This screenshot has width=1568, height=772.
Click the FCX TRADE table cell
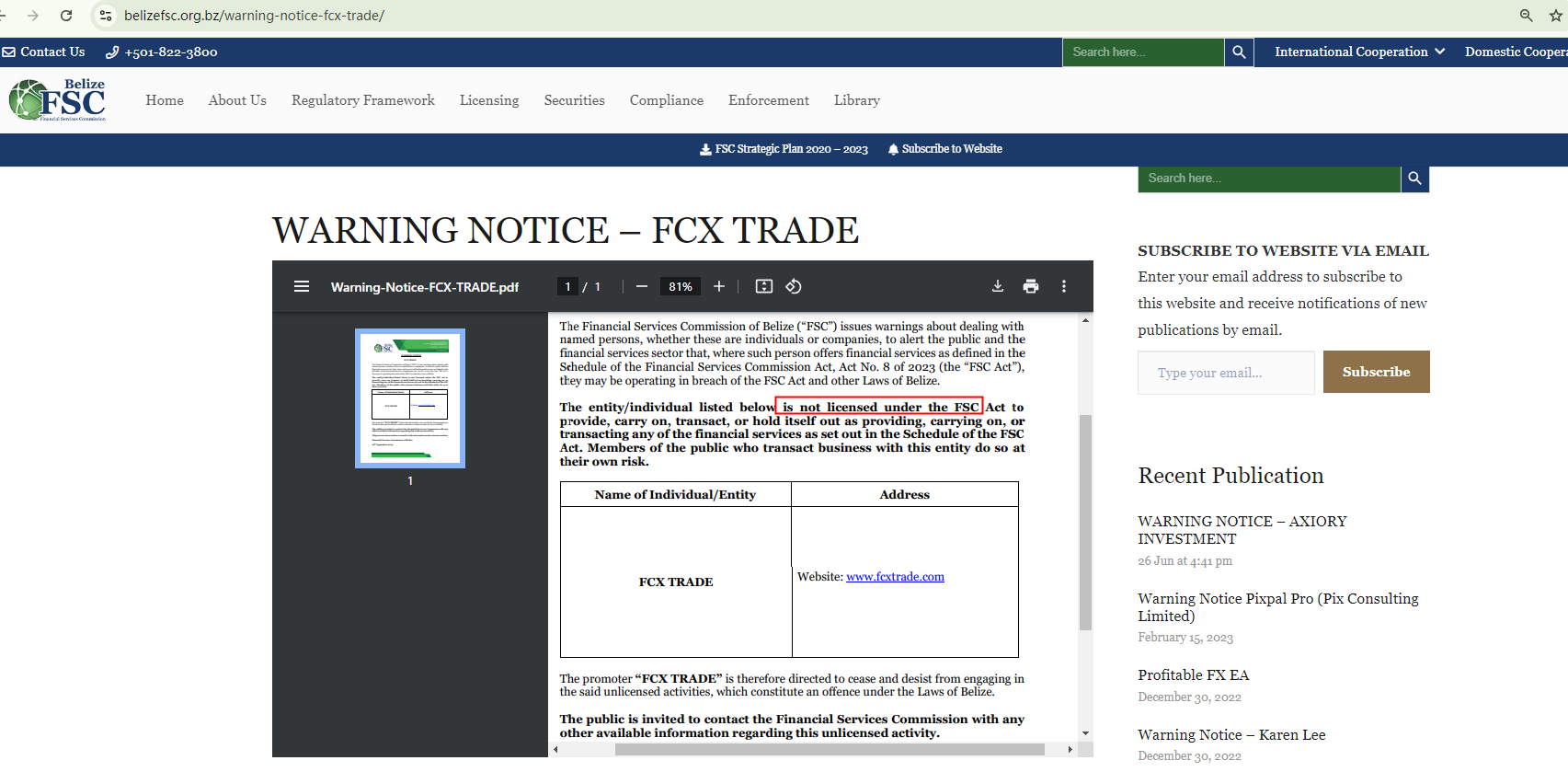[676, 582]
